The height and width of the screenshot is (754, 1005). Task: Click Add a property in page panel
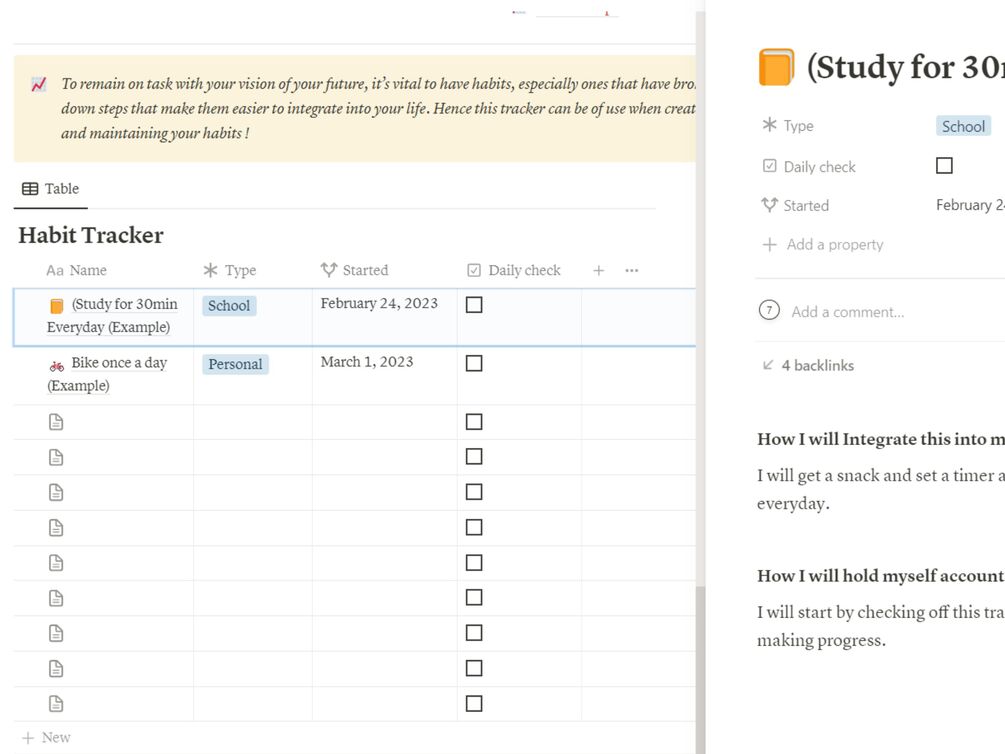(x=834, y=244)
